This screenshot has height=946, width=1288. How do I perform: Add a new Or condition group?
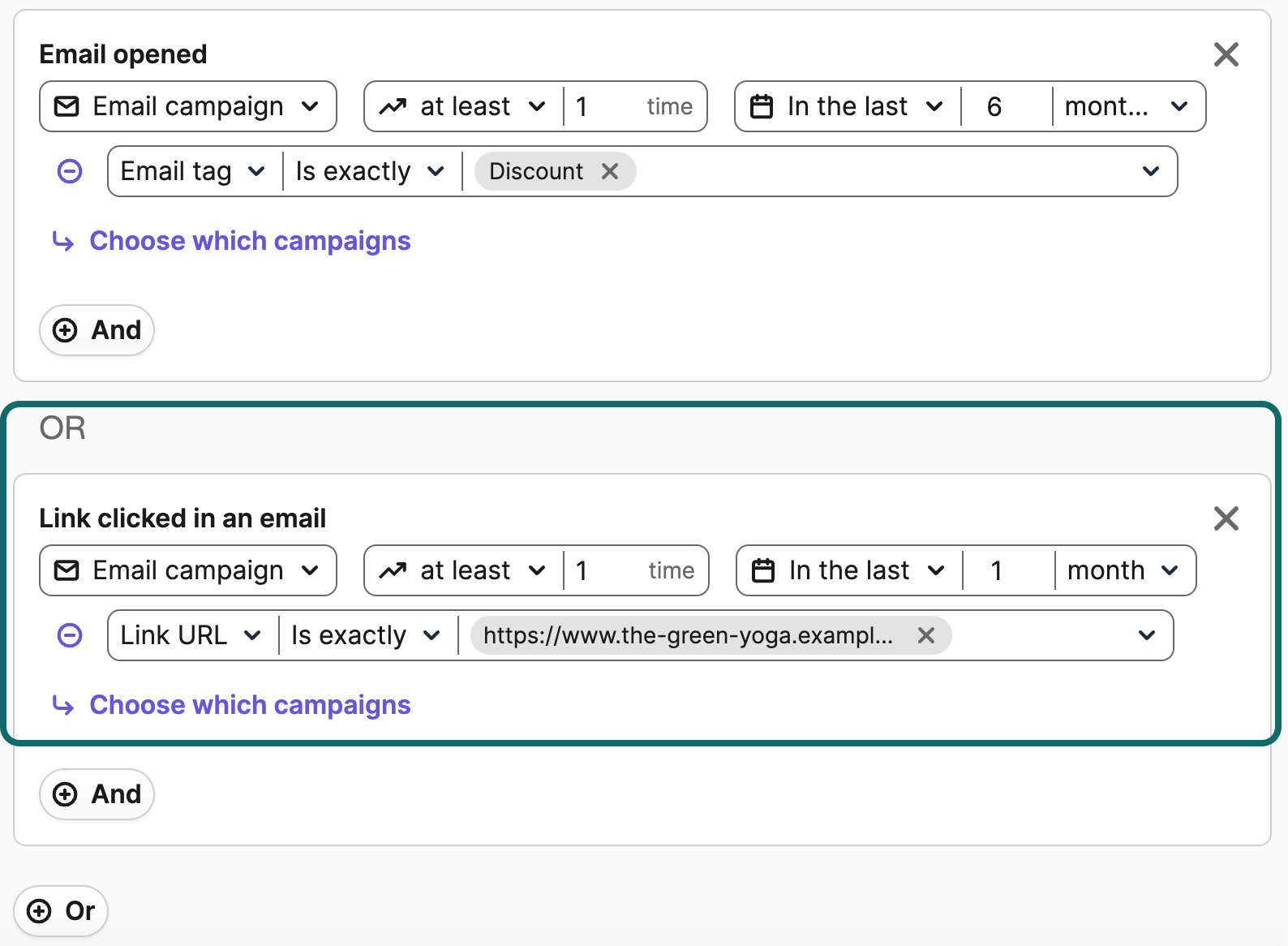[x=62, y=911]
